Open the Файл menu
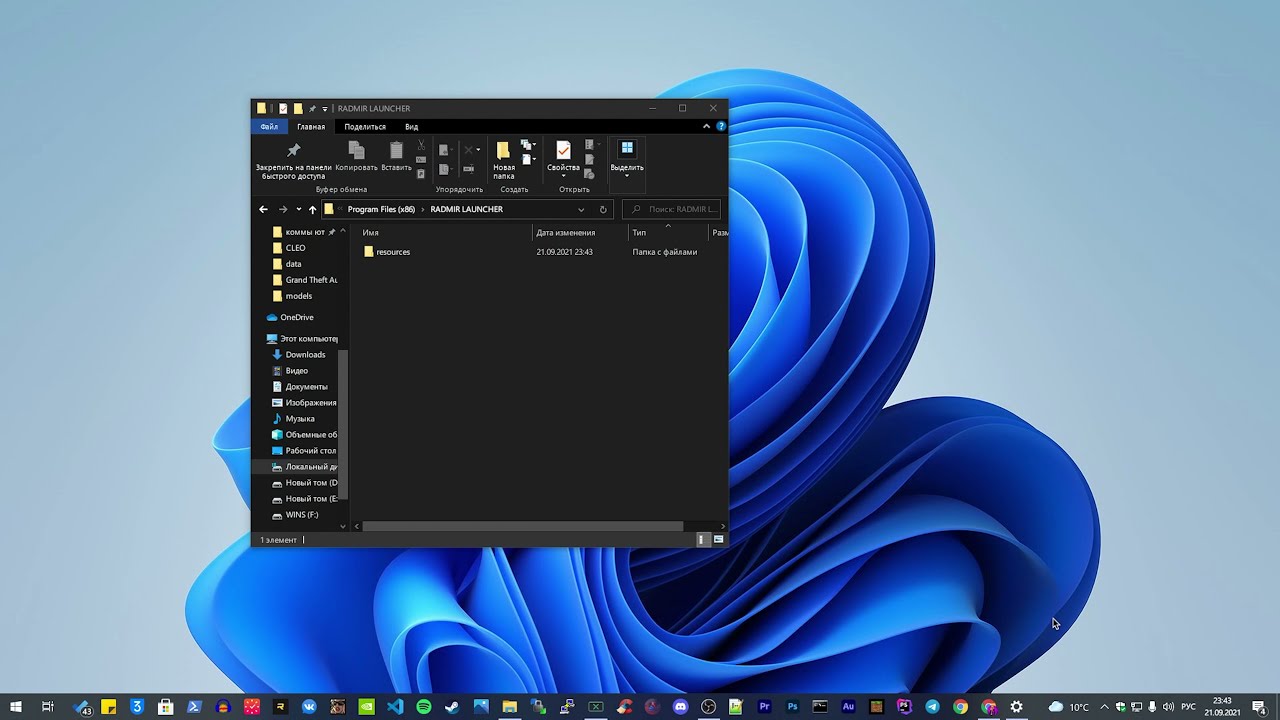Screen dimensions: 1280x720 (269, 127)
